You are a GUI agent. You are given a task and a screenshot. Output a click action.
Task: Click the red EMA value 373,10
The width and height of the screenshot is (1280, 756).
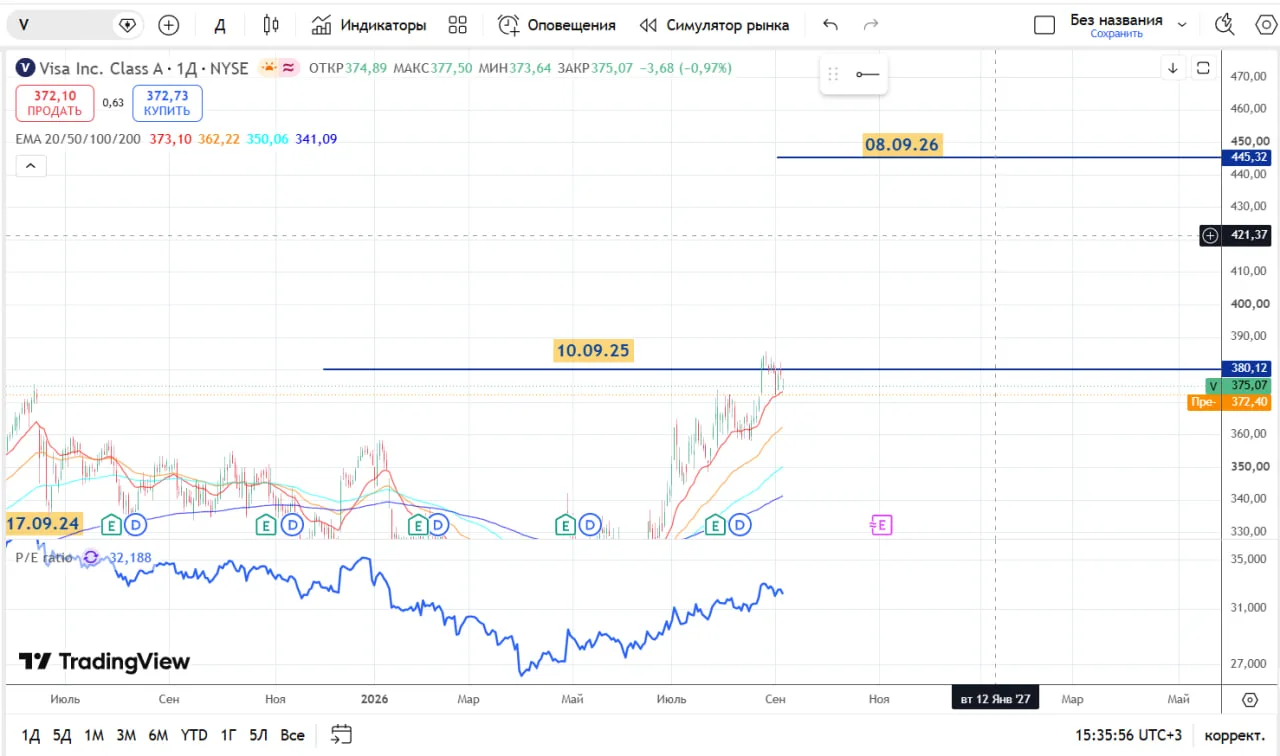tap(170, 139)
